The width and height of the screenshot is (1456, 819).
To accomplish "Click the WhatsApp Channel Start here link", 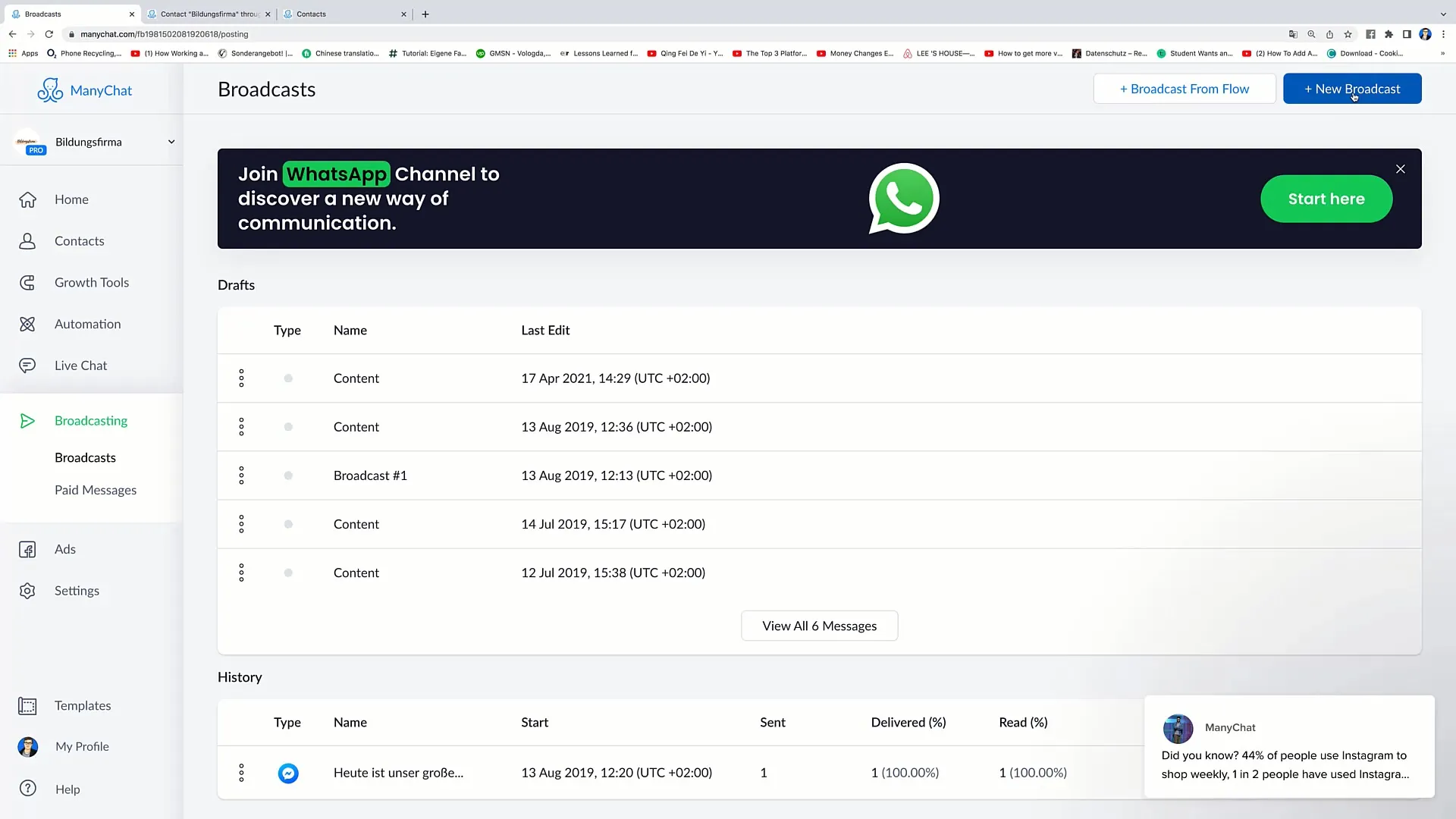I will click(x=1326, y=199).
